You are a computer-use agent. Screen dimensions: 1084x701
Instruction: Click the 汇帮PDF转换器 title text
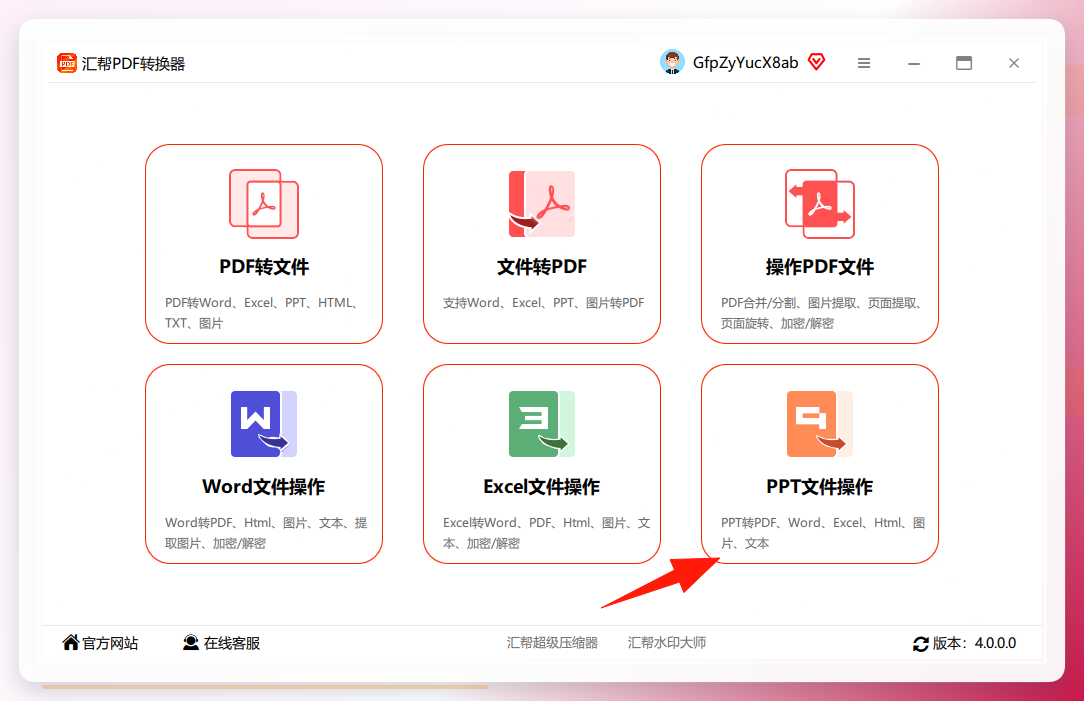[133, 64]
